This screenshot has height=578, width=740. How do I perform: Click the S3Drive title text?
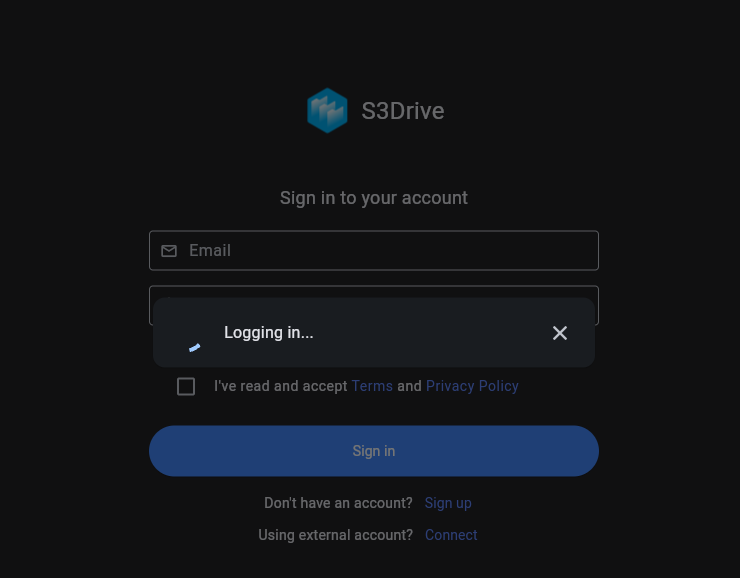click(x=403, y=111)
